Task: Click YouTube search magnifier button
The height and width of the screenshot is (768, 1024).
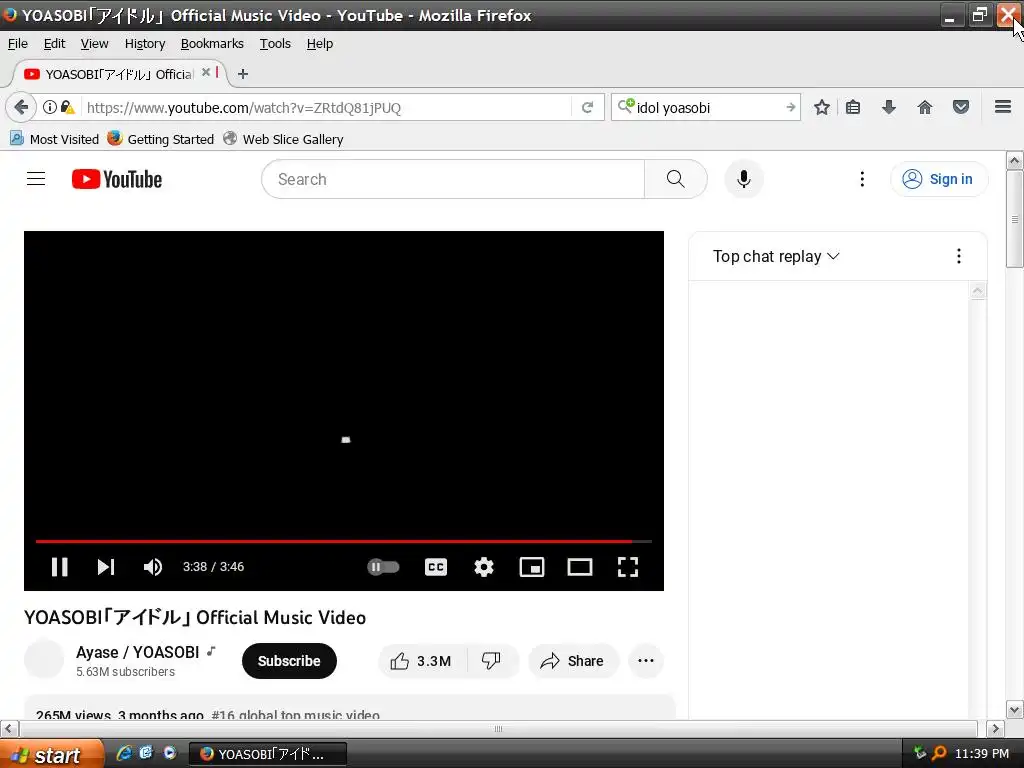Action: [x=676, y=179]
